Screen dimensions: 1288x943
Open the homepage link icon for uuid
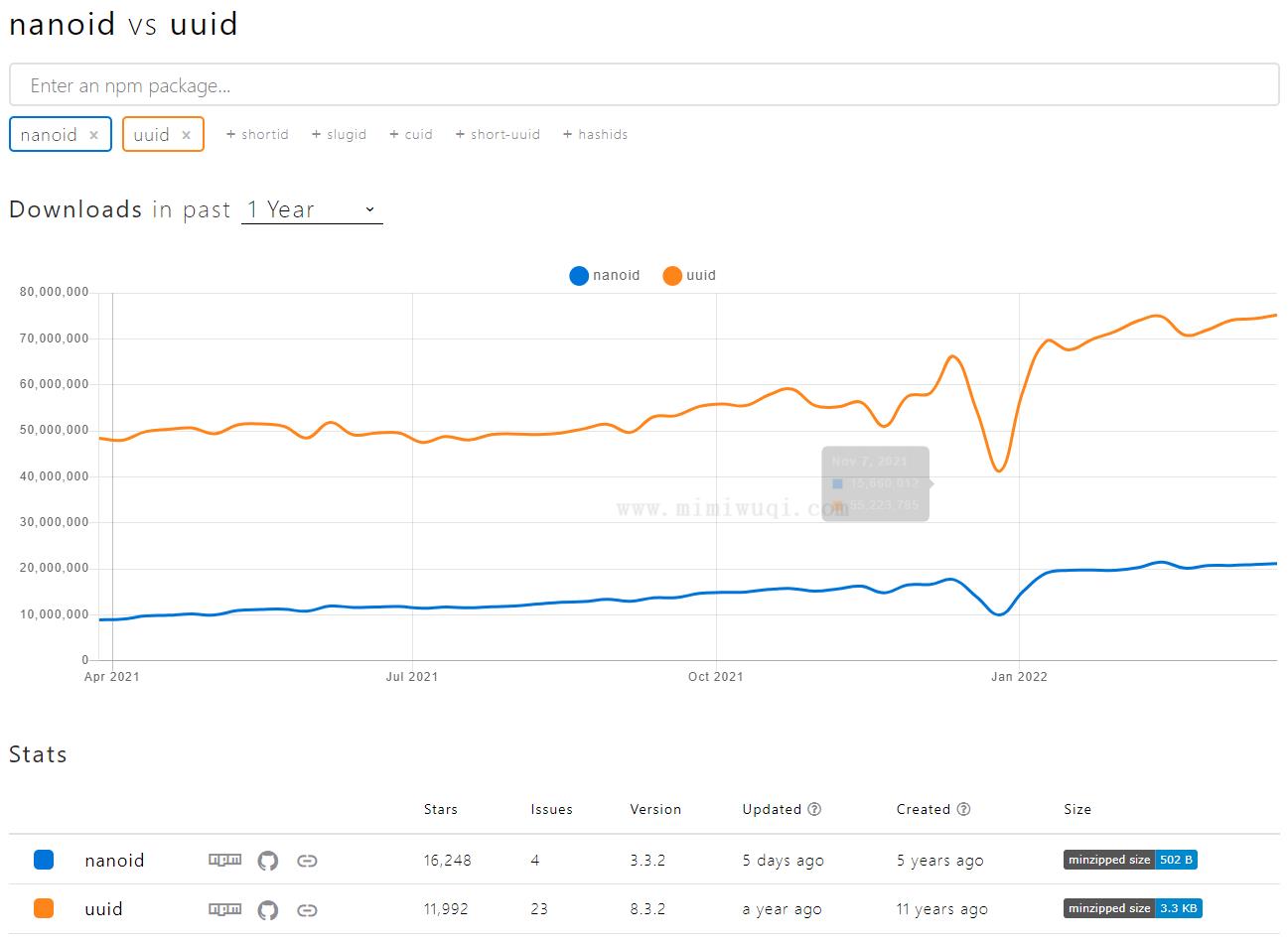pos(307,909)
